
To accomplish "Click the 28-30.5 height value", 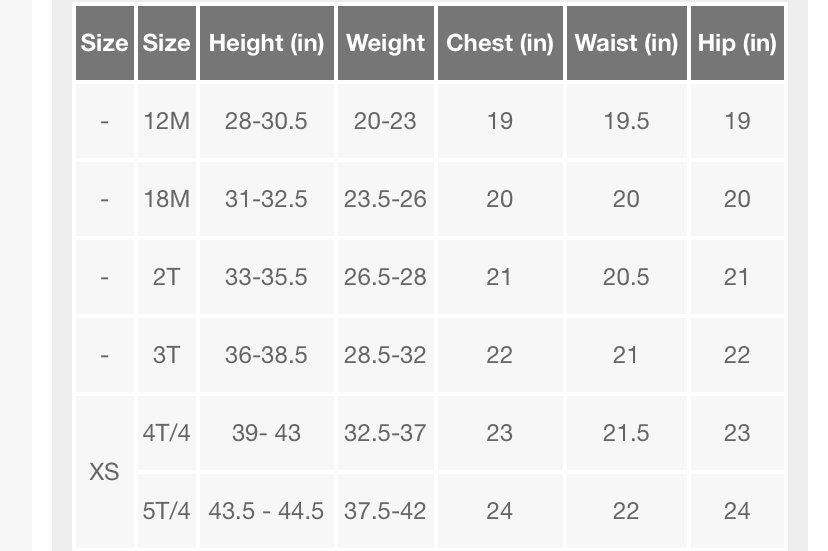I will [266, 121].
